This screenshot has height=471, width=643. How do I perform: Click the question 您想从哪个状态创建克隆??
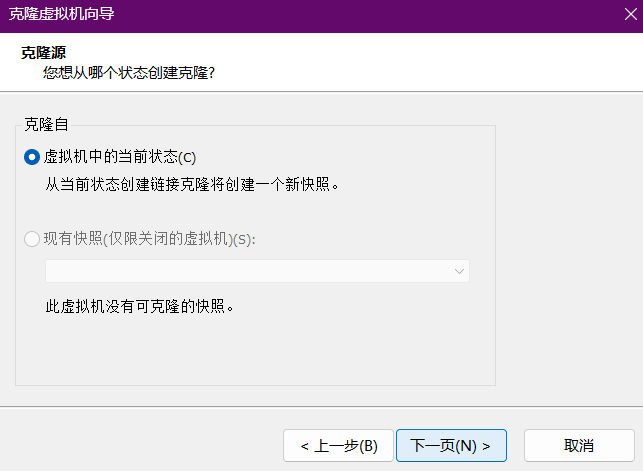129,73
